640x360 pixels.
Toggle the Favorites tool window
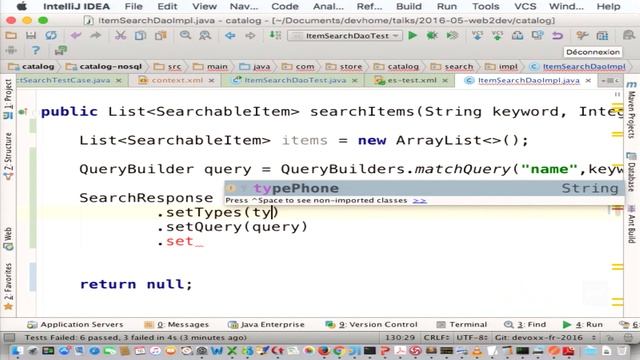click(x=8, y=286)
